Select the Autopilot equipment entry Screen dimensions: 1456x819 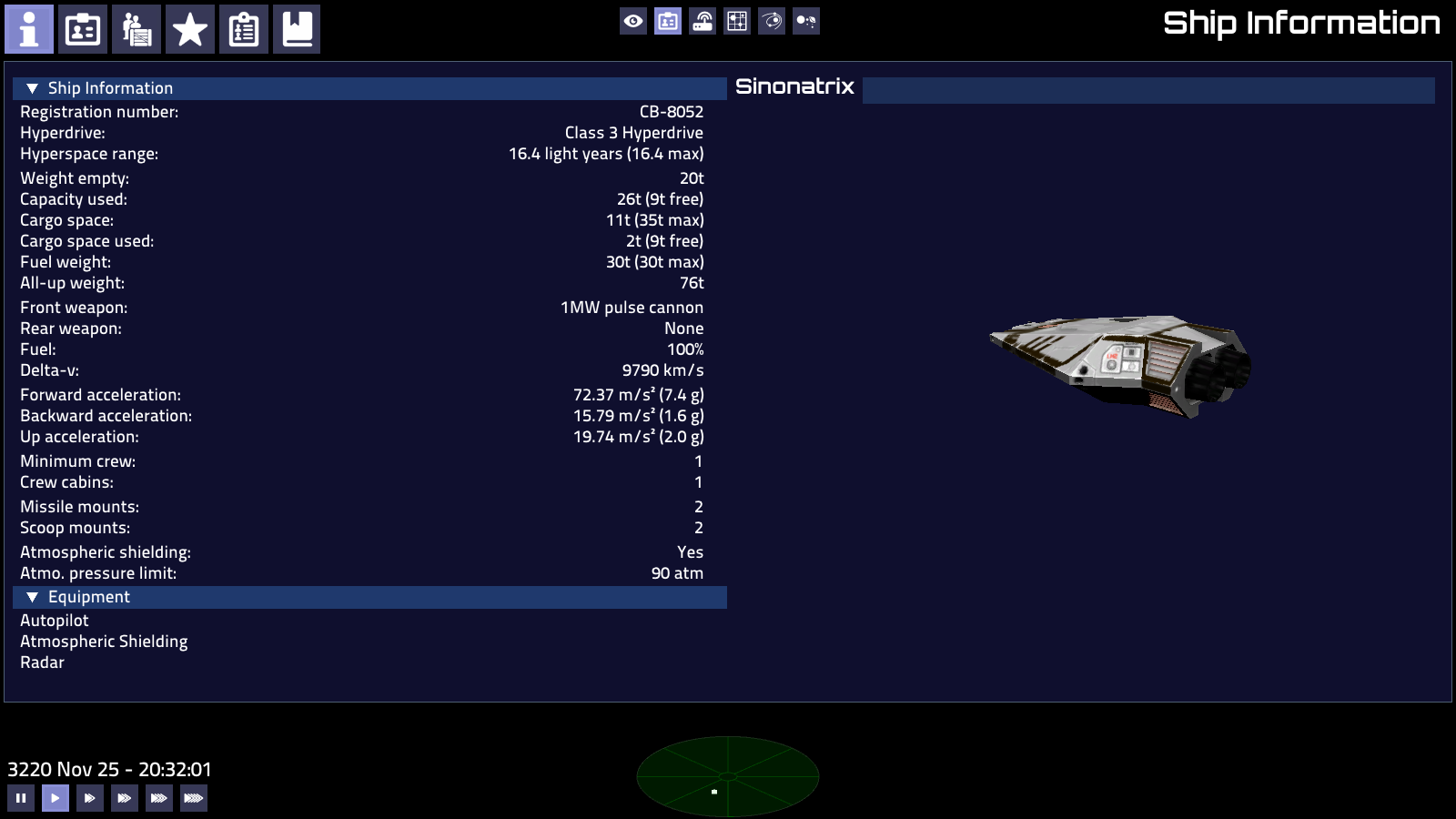coord(55,621)
